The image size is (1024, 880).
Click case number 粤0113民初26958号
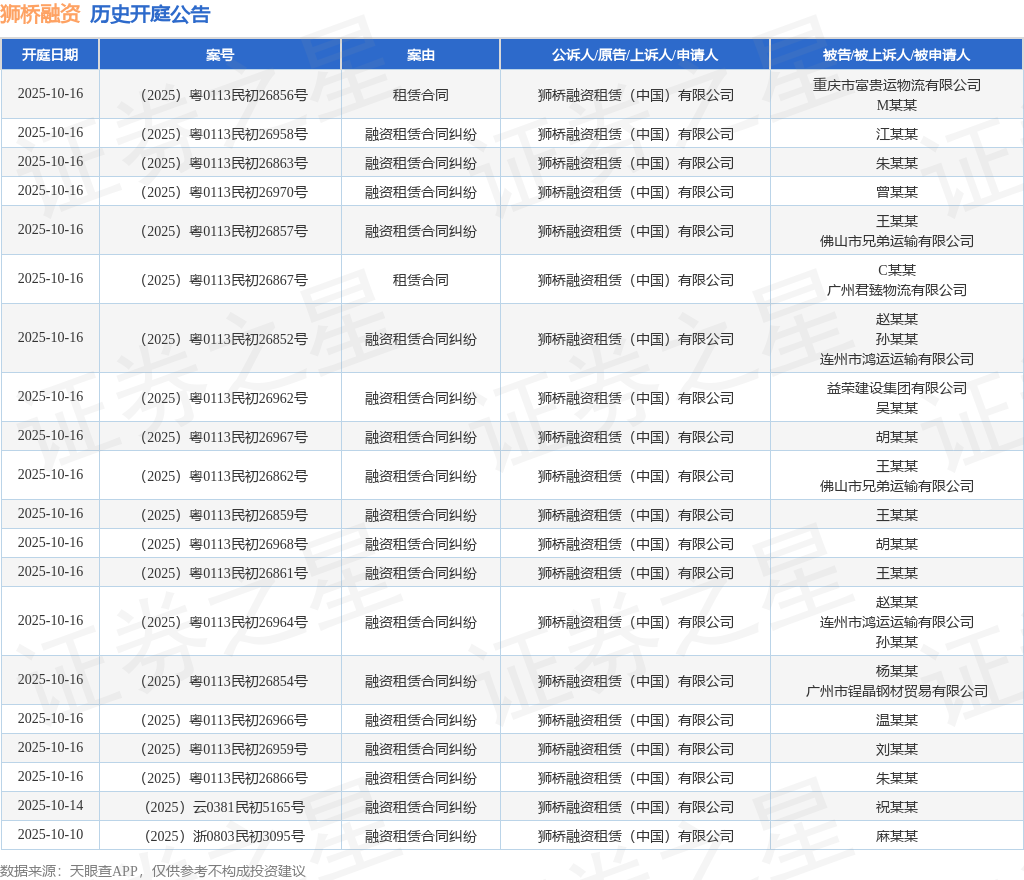pyautogui.click(x=224, y=134)
